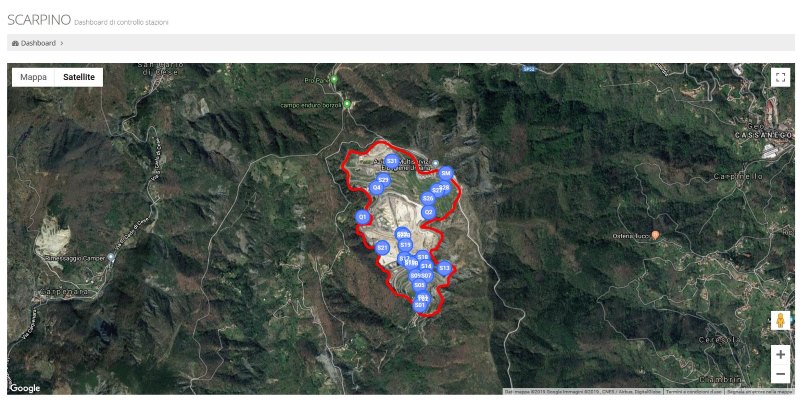
Task: Open the S29 station marker
Action: point(383,180)
